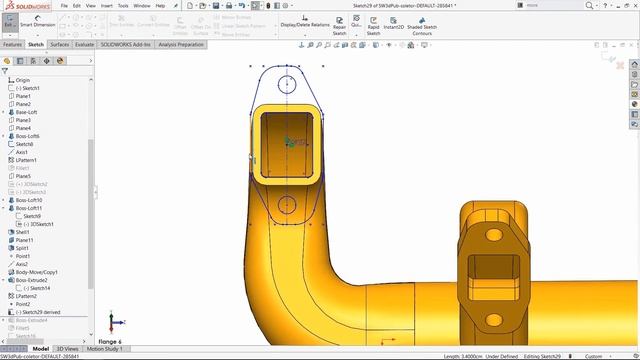Click the New document icon
The image size is (640, 360).
[190, 6]
